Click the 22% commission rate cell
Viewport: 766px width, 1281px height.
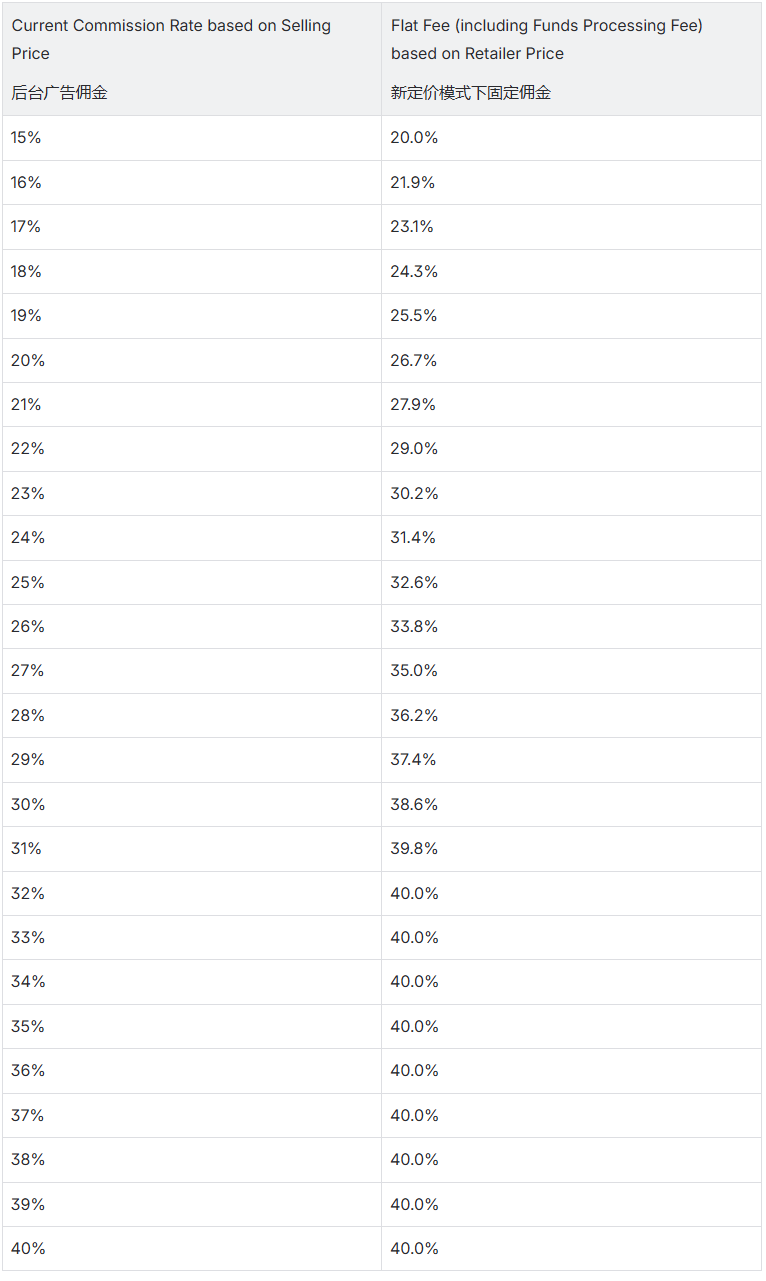pos(28,449)
